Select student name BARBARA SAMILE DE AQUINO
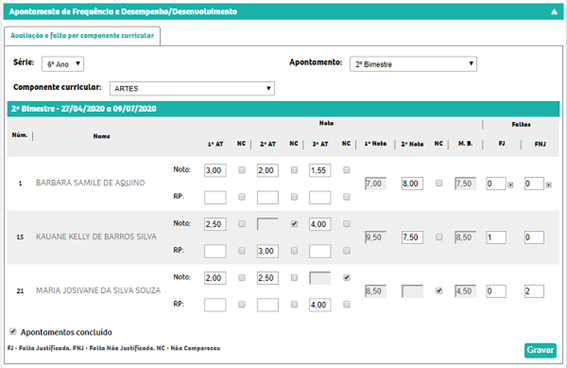 click(x=90, y=183)
